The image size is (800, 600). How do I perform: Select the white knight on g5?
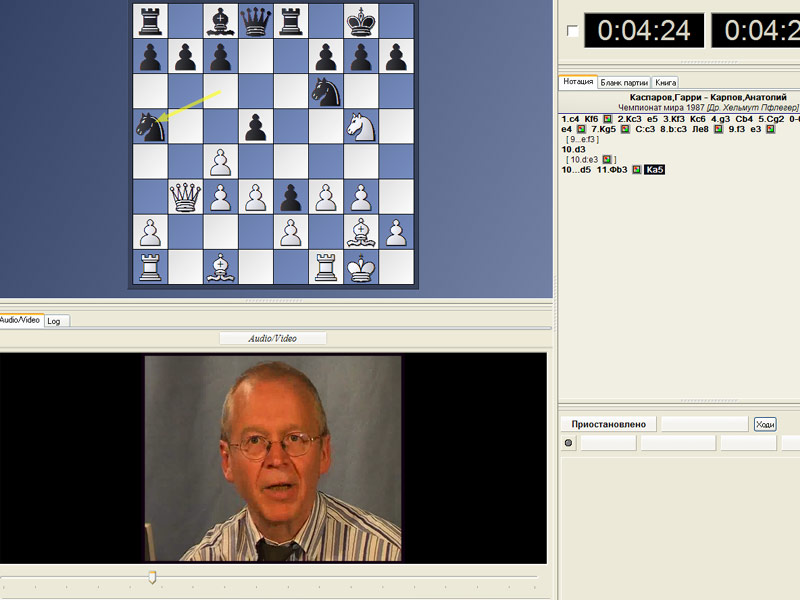(359, 126)
